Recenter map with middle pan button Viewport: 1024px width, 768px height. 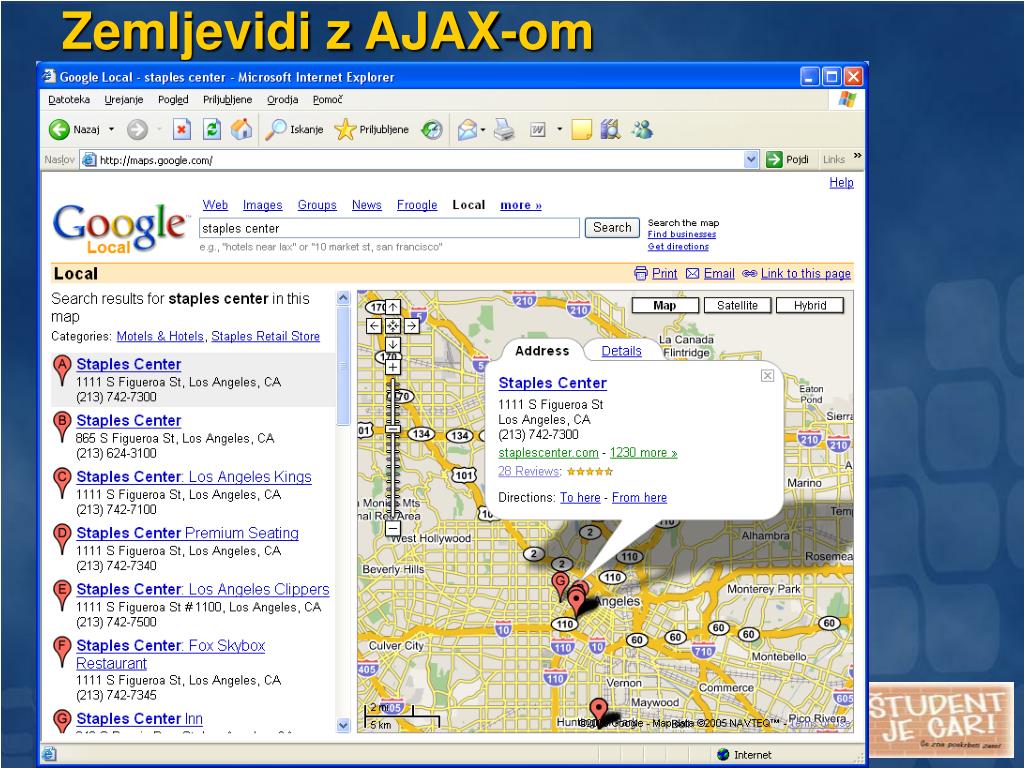tap(392, 325)
